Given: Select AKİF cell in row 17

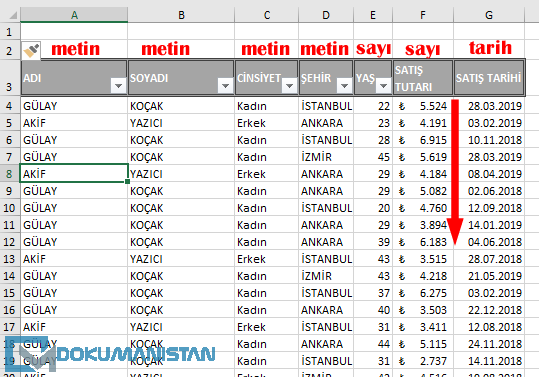Looking at the screenshot, I should (74, 326).
